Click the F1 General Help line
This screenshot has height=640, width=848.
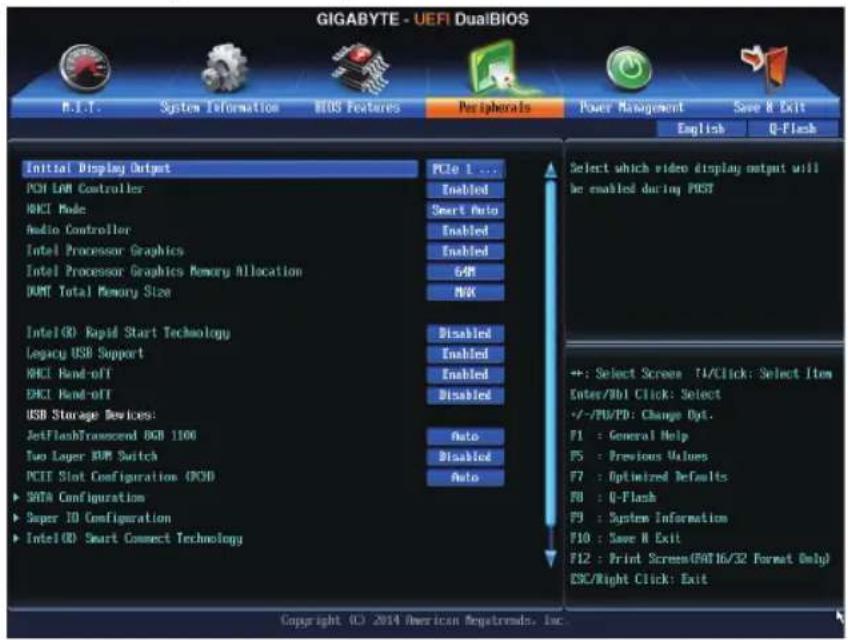[x=629, y=436]
